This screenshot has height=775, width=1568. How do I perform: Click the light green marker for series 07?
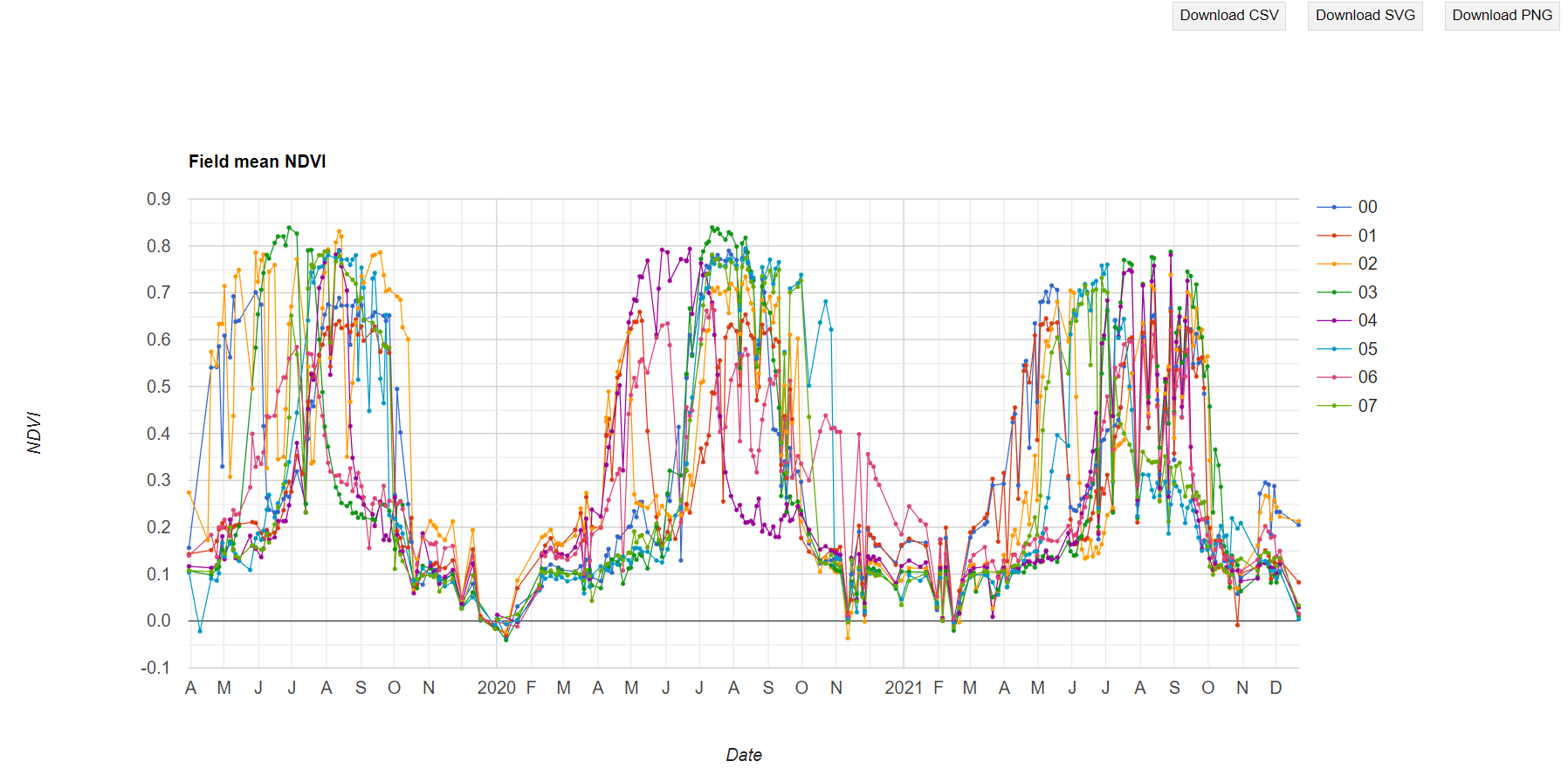(1334, 406)
